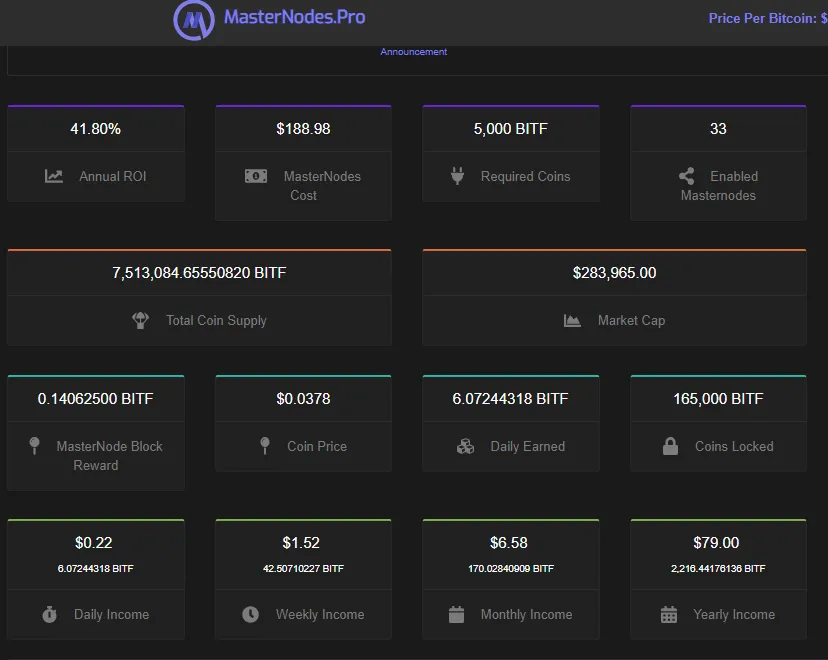
Task: Open the Announcement link
Action: 413,52
